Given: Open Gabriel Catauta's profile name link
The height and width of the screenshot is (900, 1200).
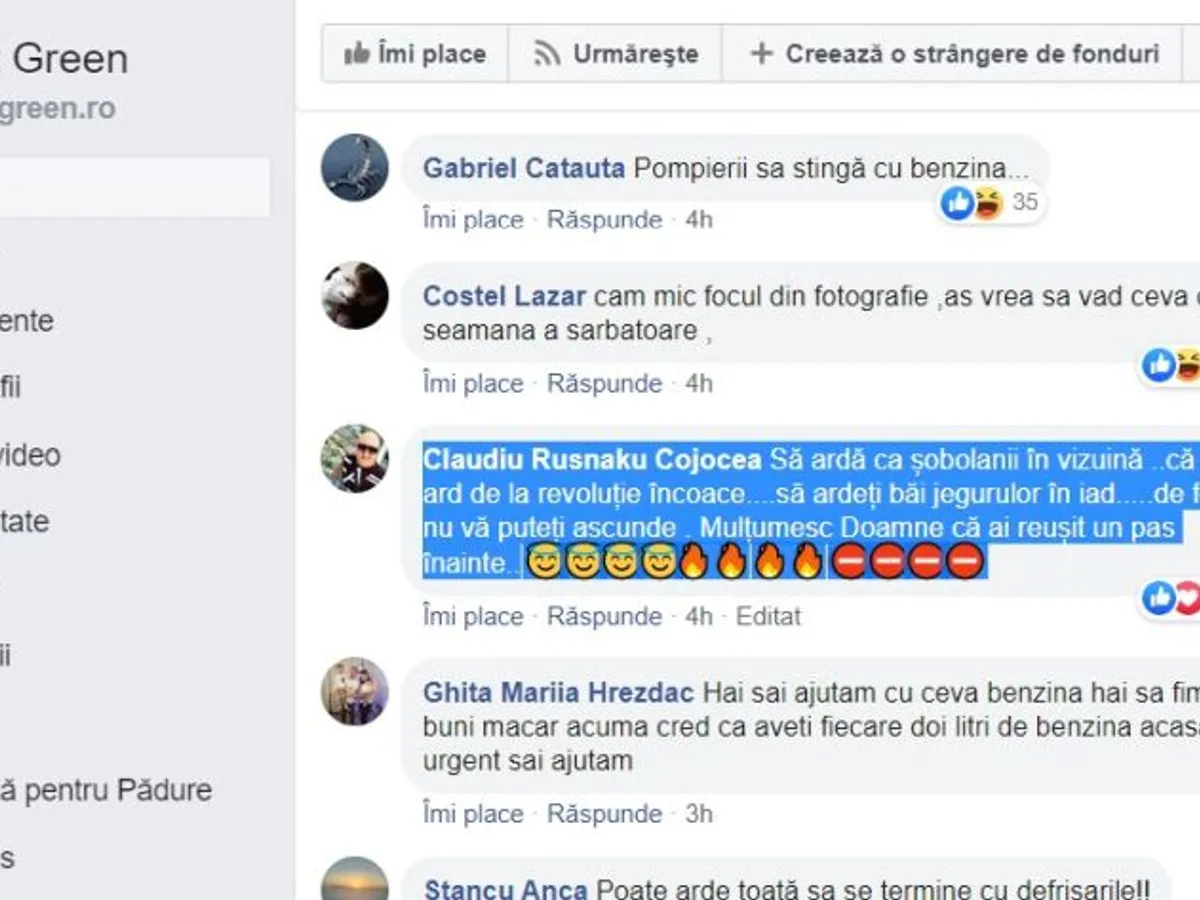Looking at the screenshot, I should click(x=524, y=168).
